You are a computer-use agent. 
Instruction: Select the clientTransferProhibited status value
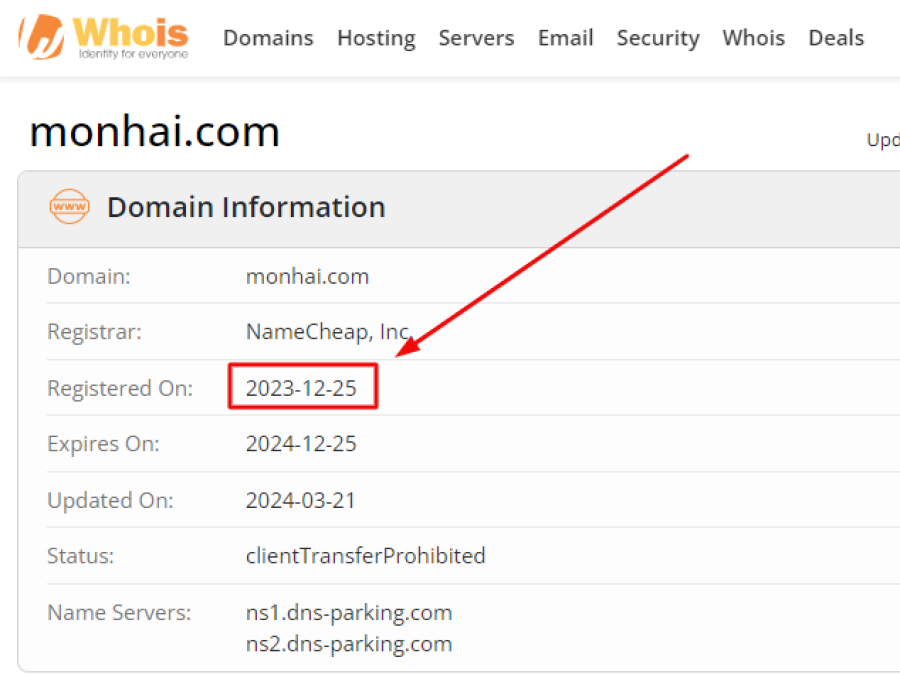coord(366,556)
